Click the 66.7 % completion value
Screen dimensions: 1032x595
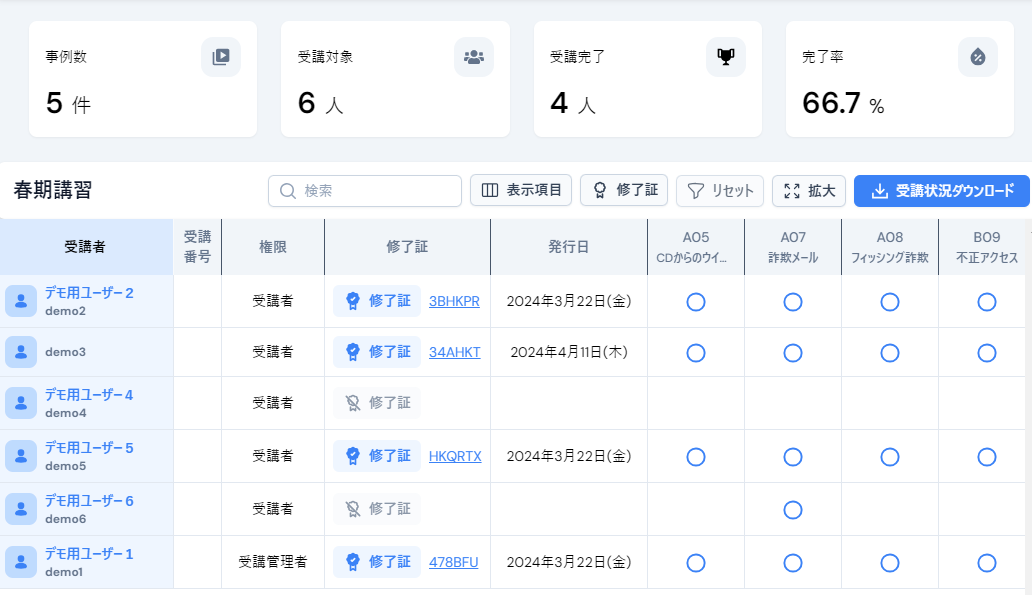(843, 103)
